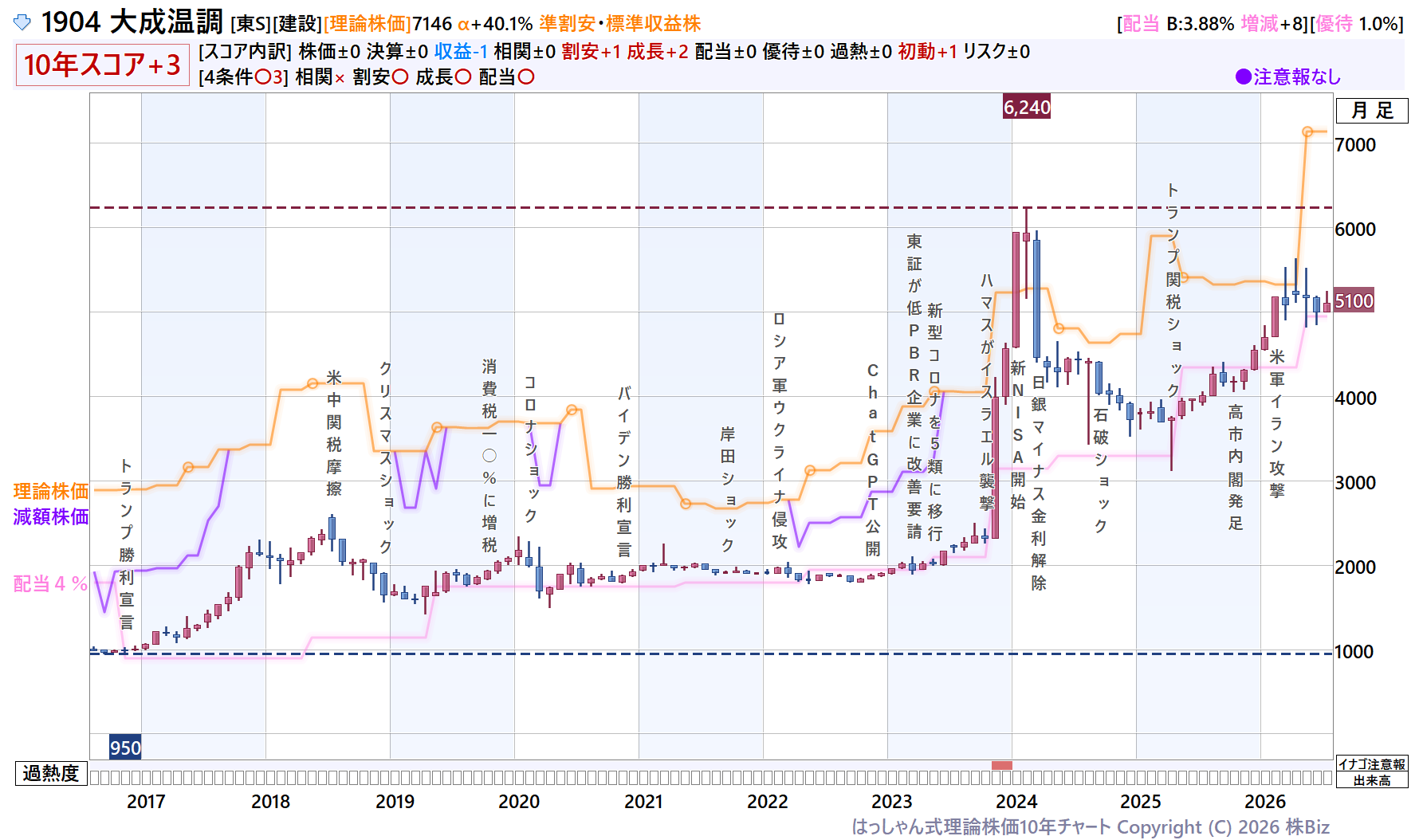Click the 収益-1 score item
Viewport: 1419px width, 840px height.
pyautogui.click(x=461, y=52)
